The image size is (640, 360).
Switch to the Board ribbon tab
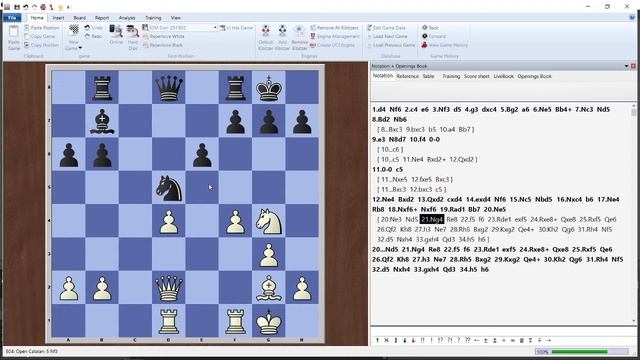coord(80,18)
